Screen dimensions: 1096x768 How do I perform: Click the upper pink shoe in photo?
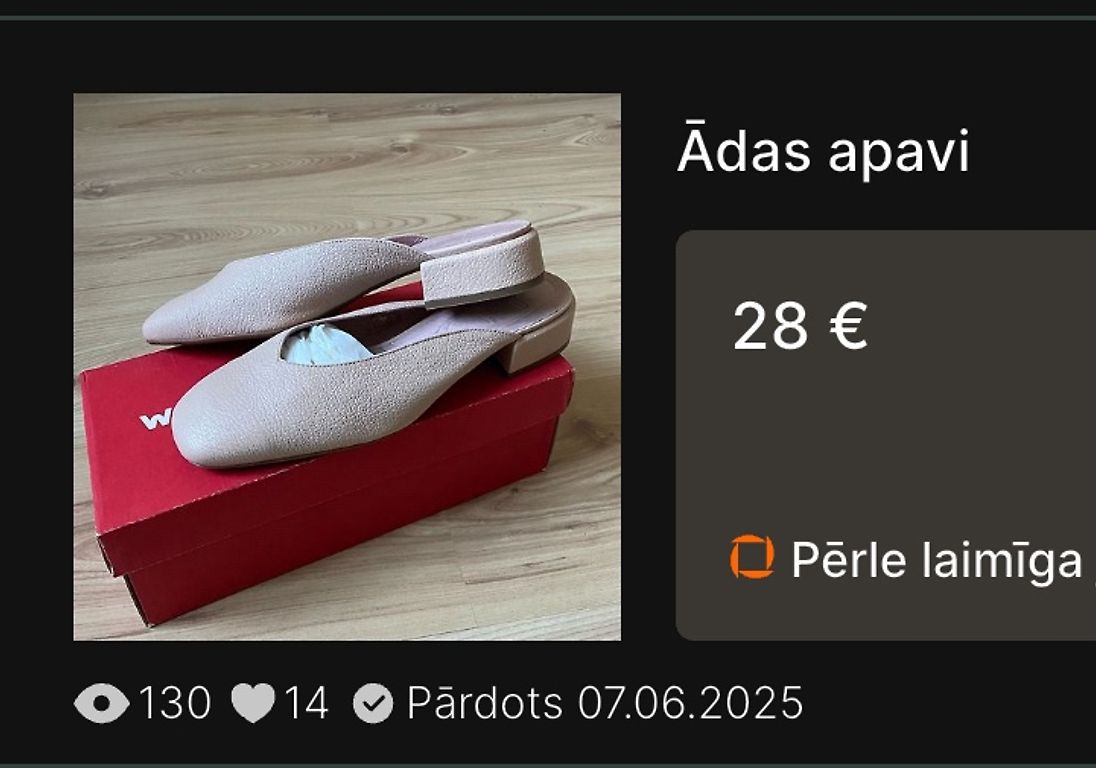click(x=342, y=281)
